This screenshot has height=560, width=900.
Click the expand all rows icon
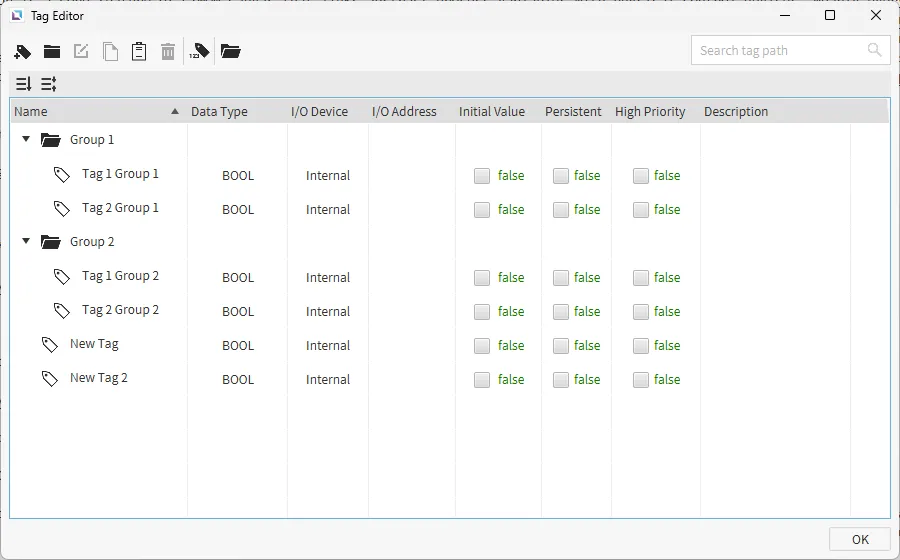(23, 84)
